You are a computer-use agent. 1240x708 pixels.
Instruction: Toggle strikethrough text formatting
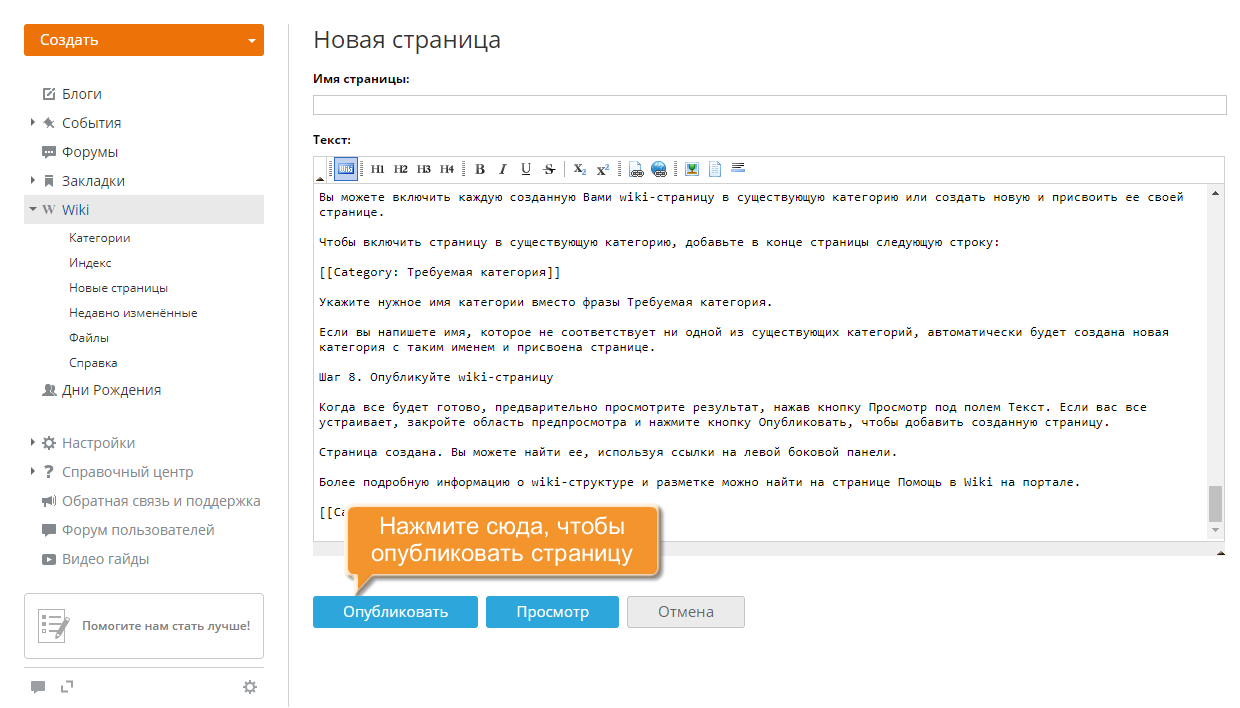549,169
